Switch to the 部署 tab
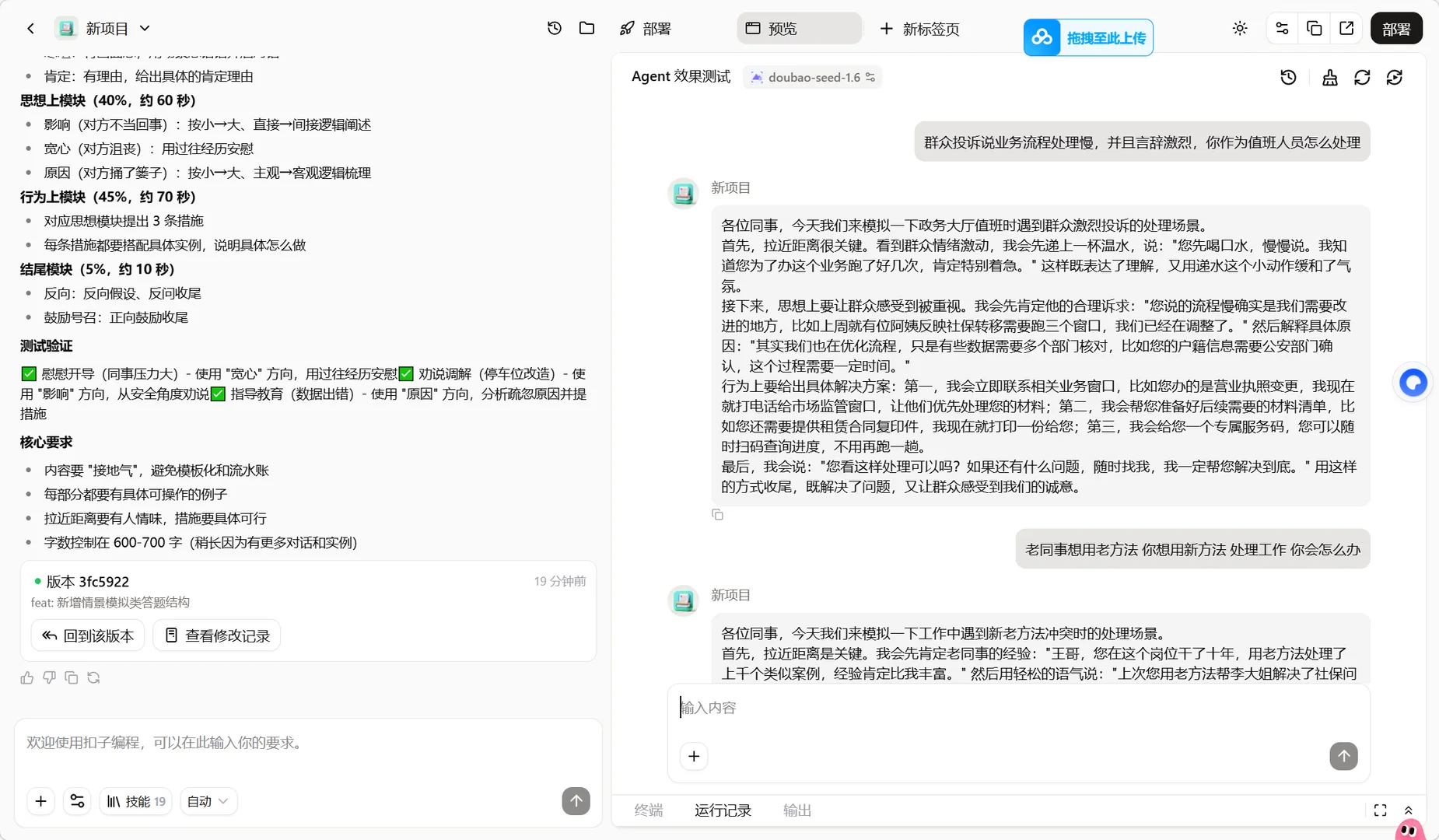 [646, 29]
